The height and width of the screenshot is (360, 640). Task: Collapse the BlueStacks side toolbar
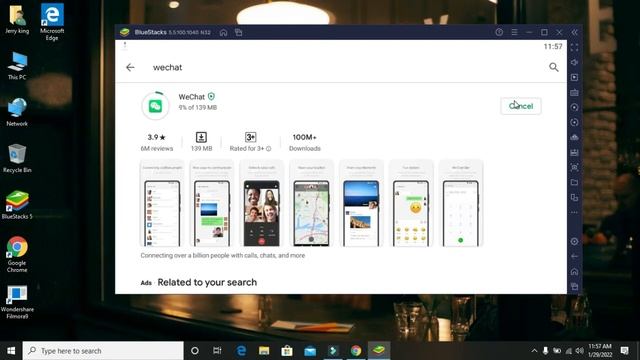[x=574, y=32]
